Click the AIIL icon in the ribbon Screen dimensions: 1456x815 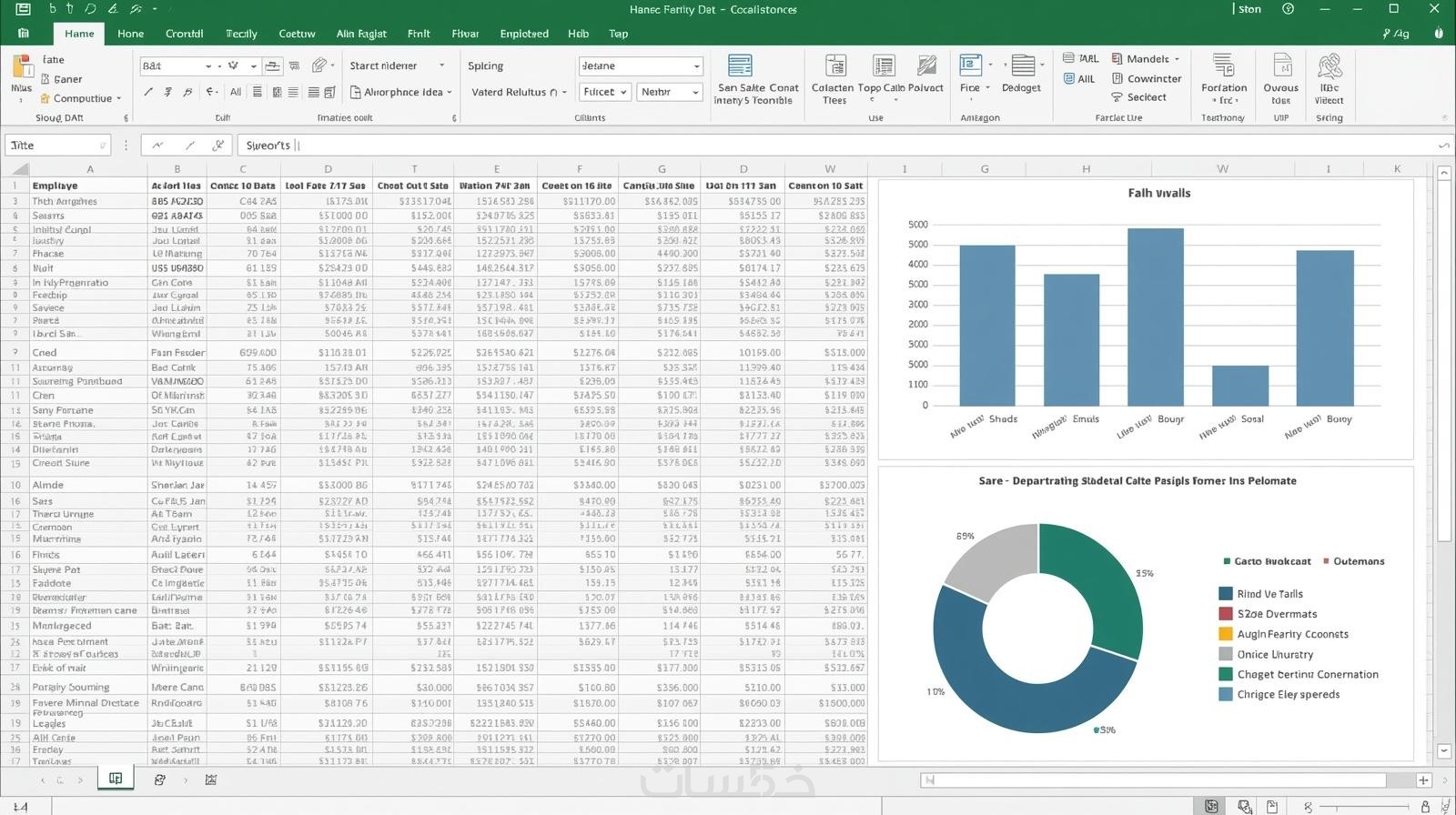[1069, 78]
